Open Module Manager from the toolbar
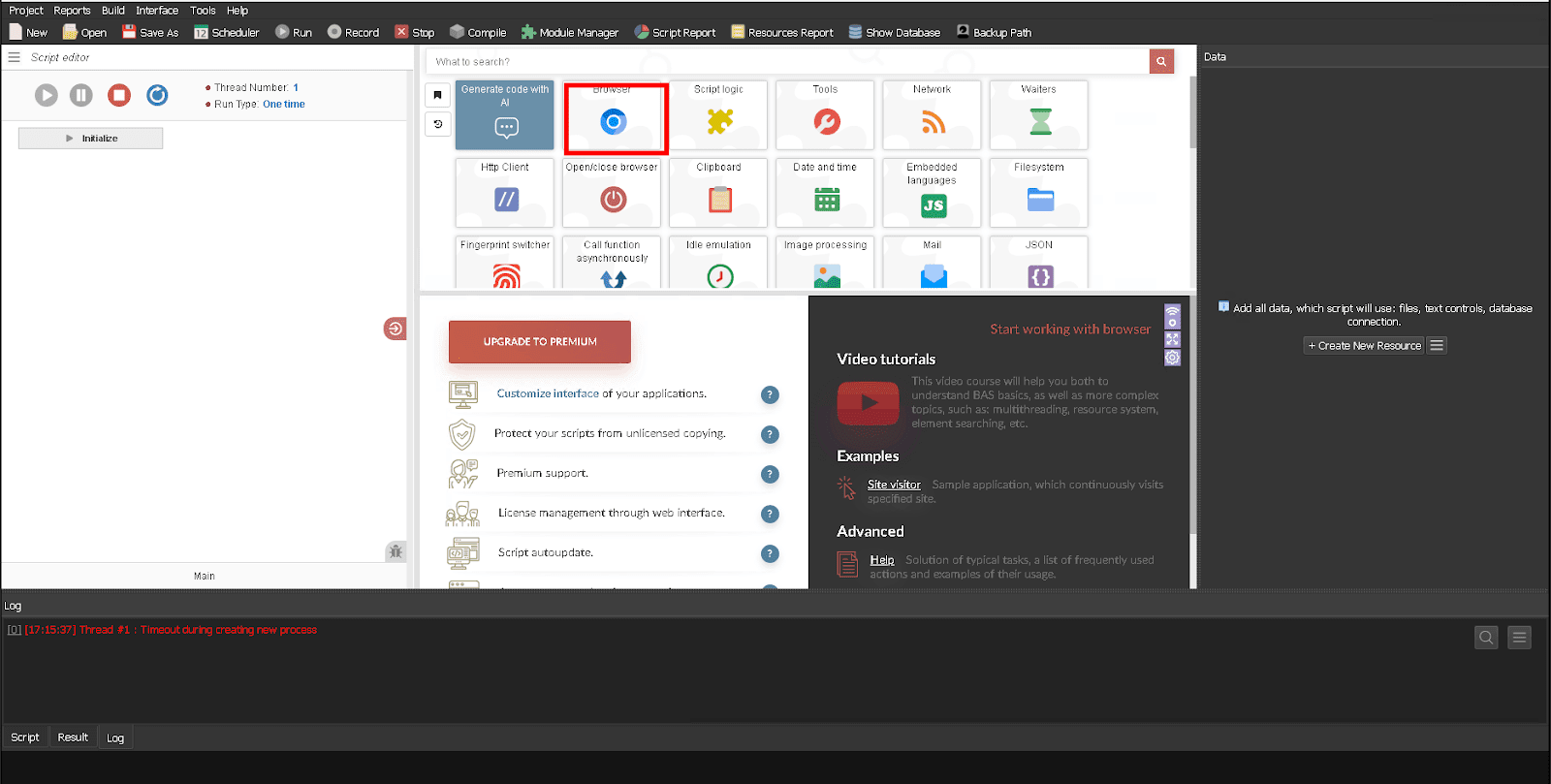The image size is (1551, 784). 570,32
